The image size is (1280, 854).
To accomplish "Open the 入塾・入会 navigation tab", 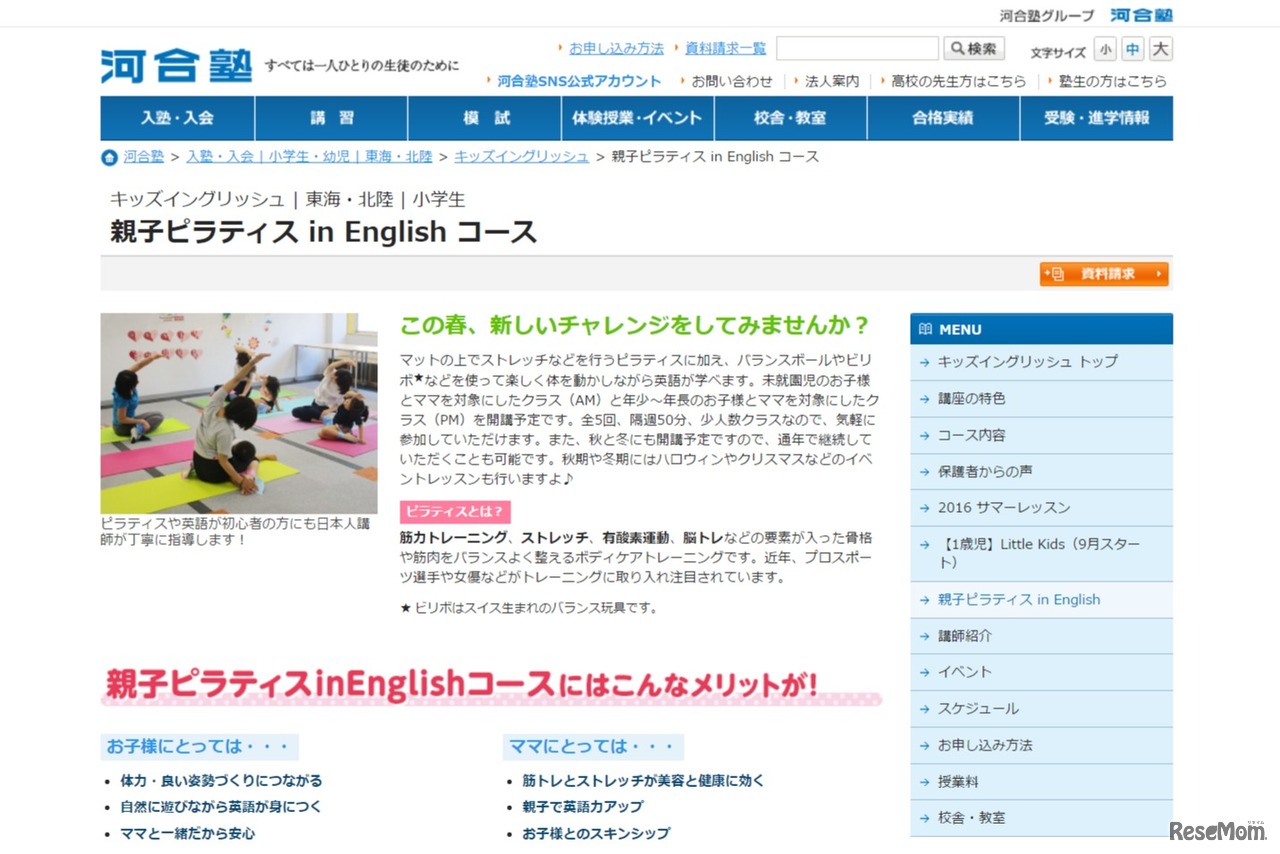I will click(x=177, y=118).
